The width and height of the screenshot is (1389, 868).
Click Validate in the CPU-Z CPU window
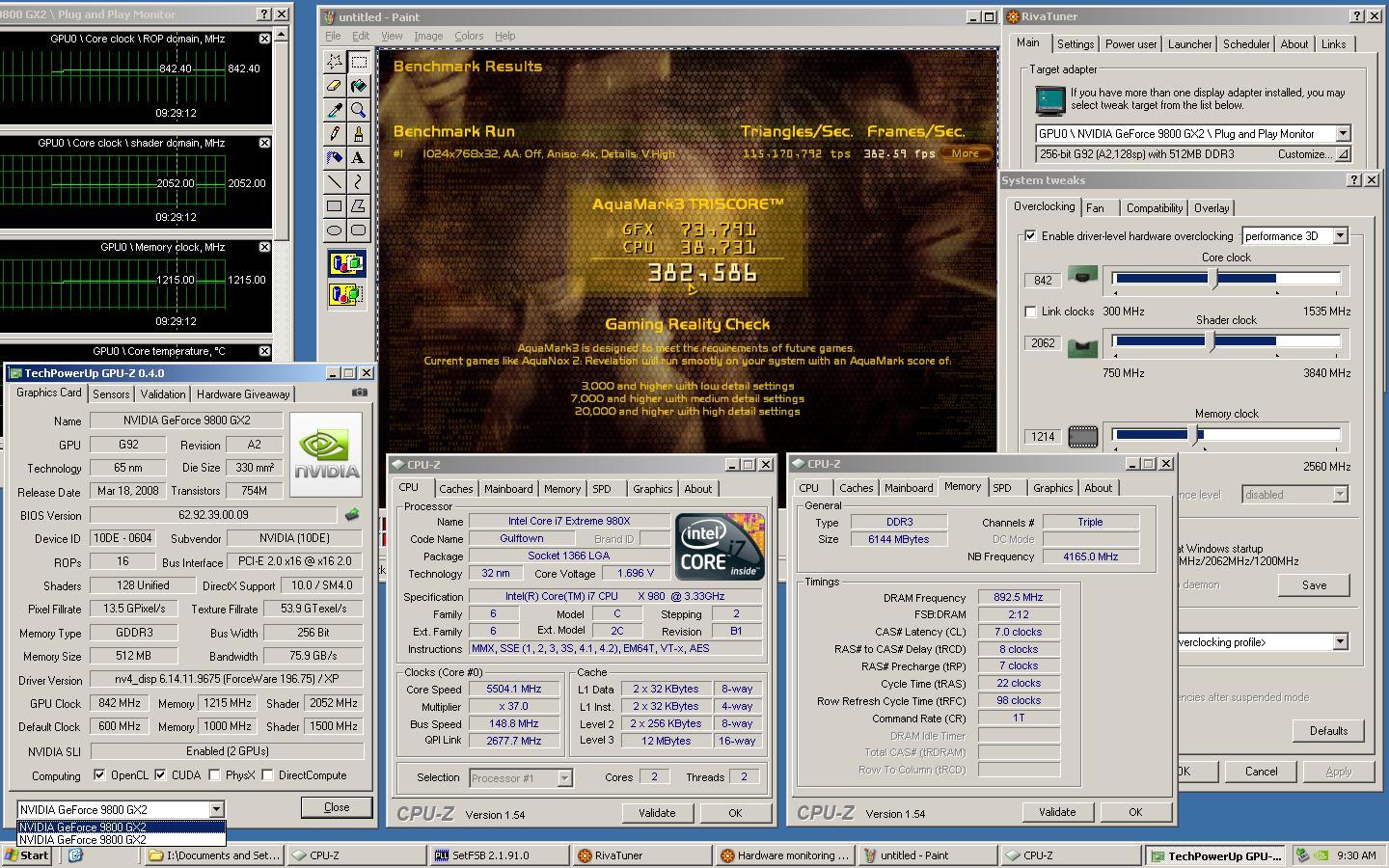tap(657, 813)
